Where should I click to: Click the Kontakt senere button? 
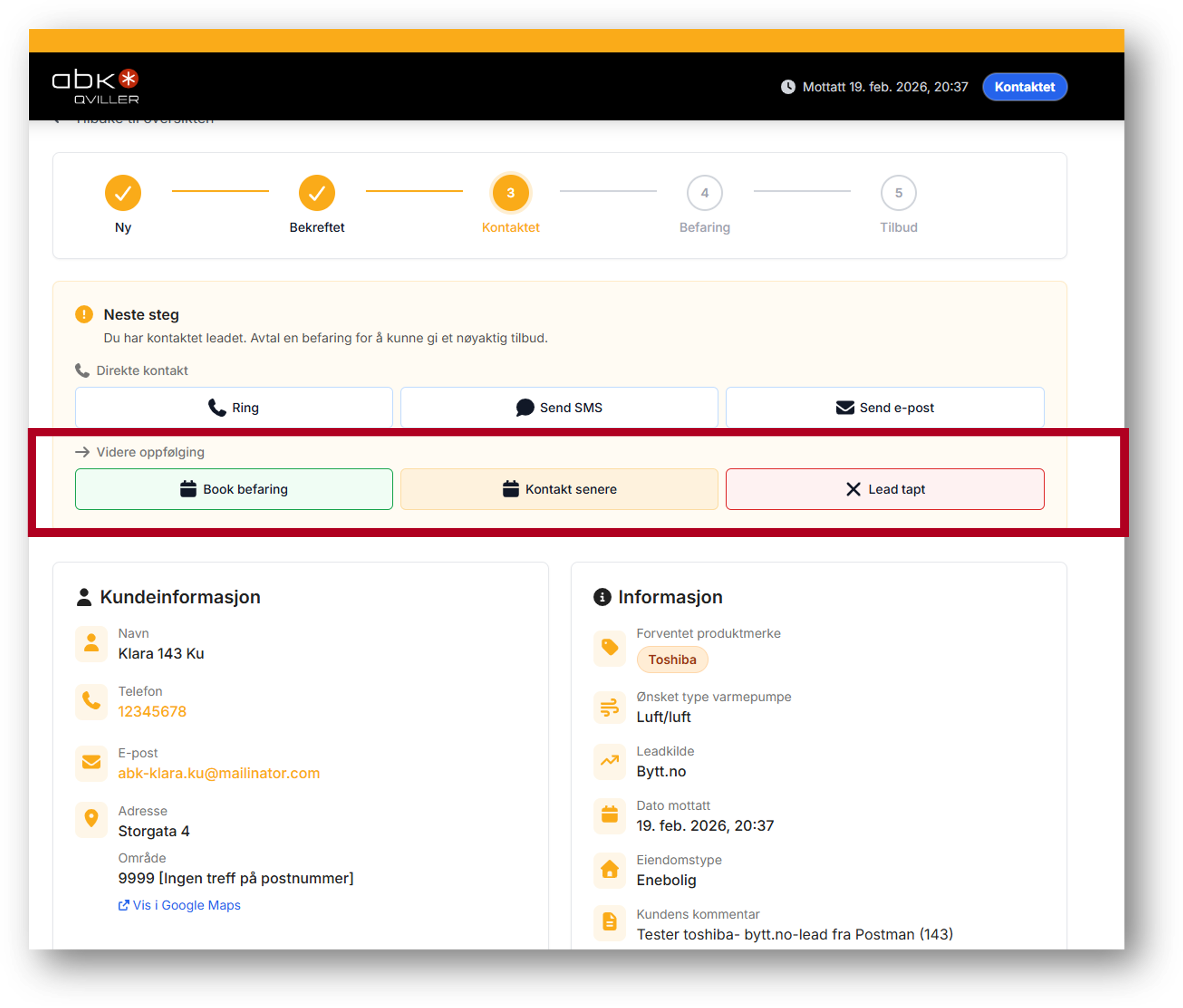[x=559, y=489]
